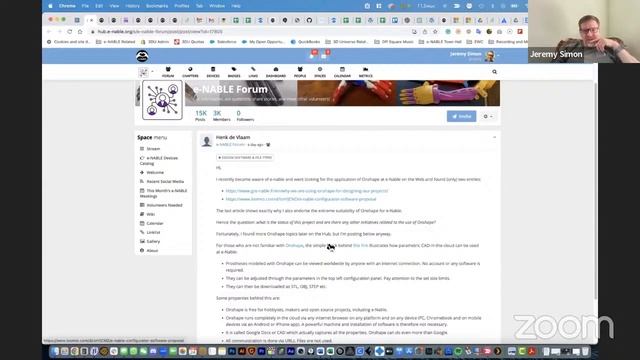Open the post options chevron
This screenshot has width=640, height=360.
point(494,138)
